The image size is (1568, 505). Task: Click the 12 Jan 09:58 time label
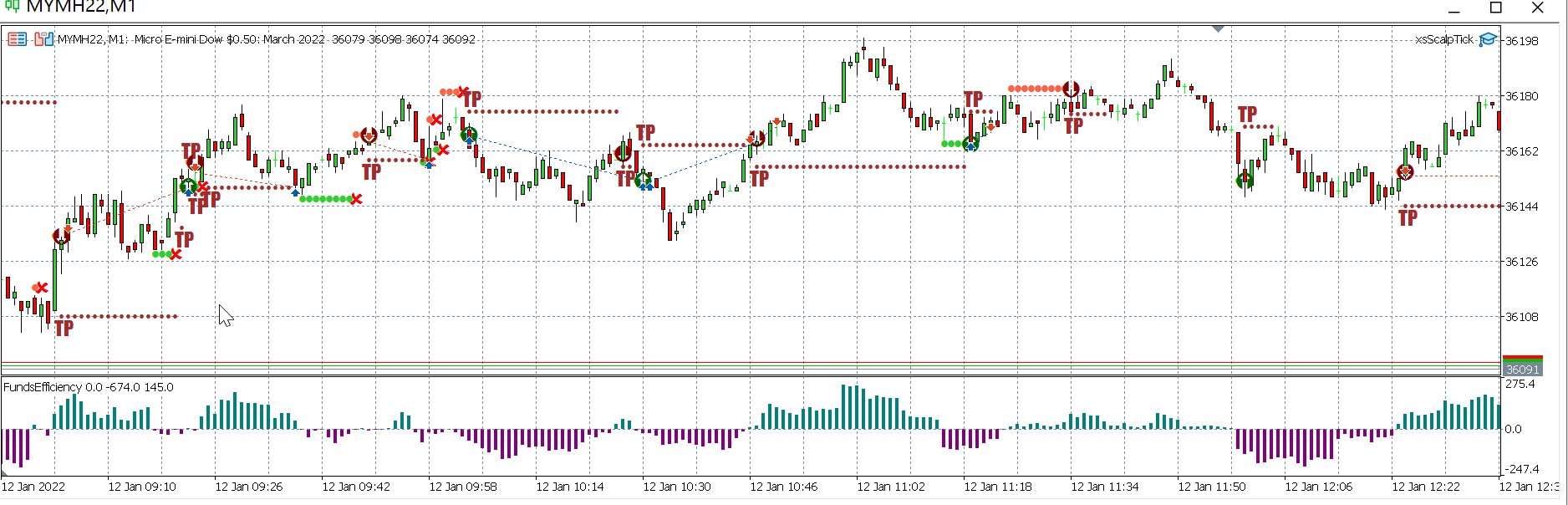pyautogui.click(x=463, y=487)
